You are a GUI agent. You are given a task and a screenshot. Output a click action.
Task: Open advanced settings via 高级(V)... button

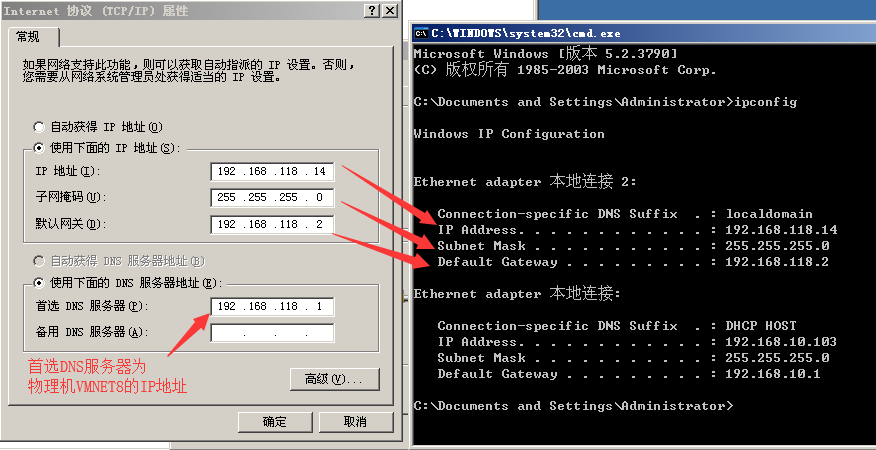pos(335,379)
